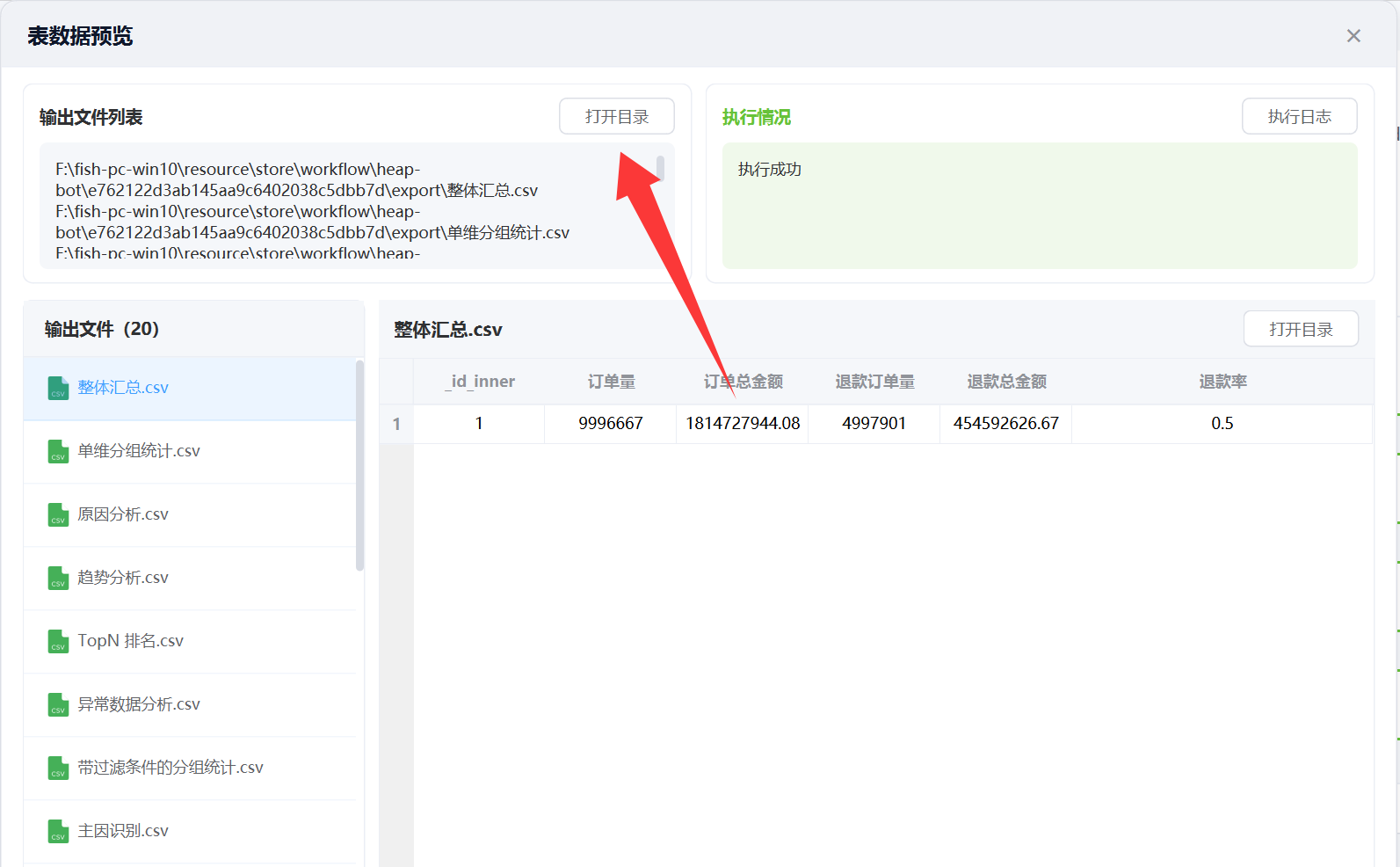Click the scrollbar in file path box

(660, 168)
